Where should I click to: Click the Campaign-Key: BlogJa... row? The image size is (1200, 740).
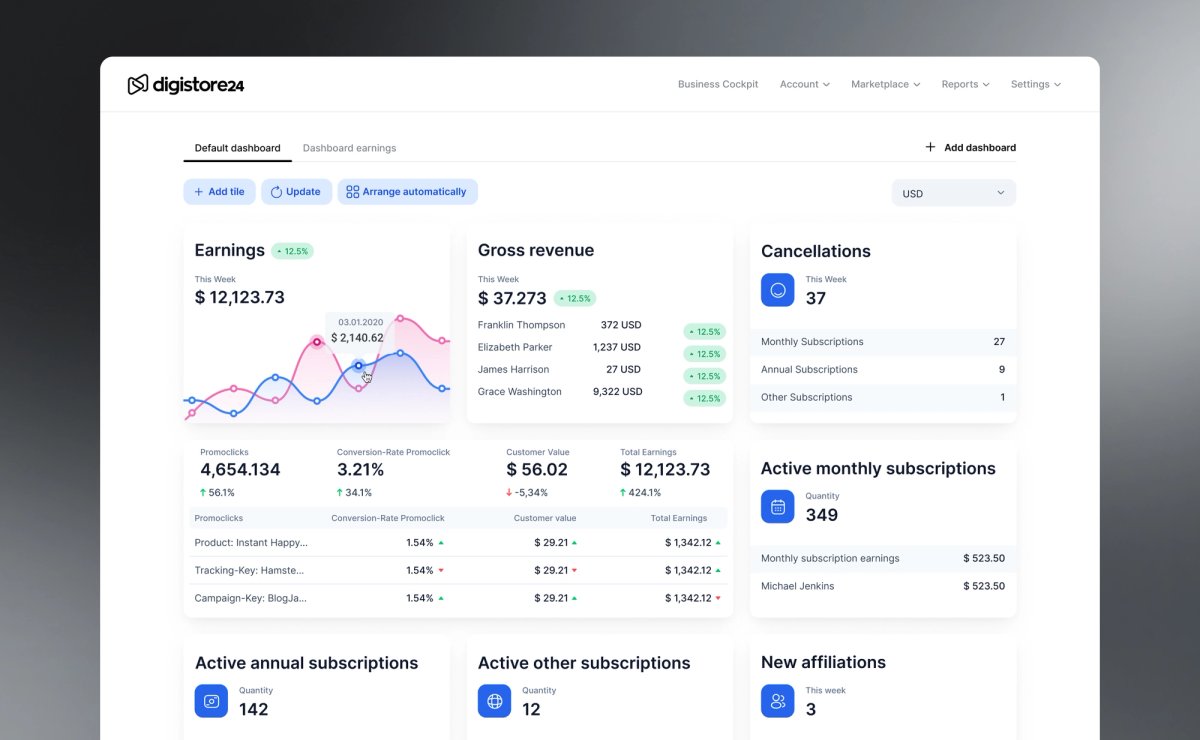pyautogui.click(x=458, y=598)
